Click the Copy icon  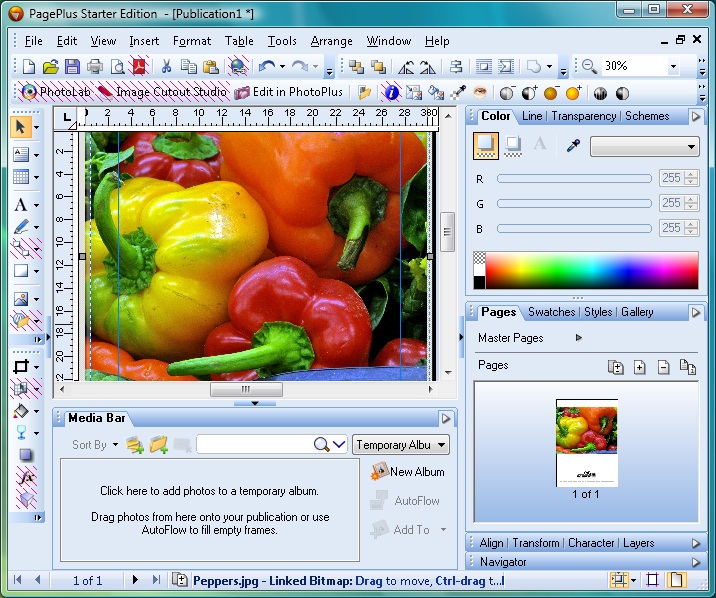click(x=188, y=67)
